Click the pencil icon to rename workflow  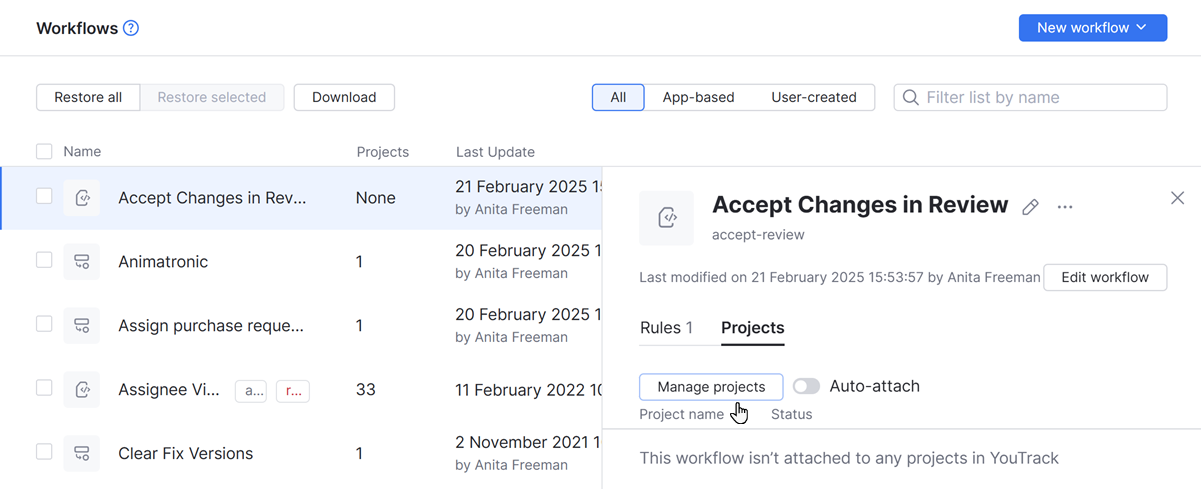(1030, 207)
